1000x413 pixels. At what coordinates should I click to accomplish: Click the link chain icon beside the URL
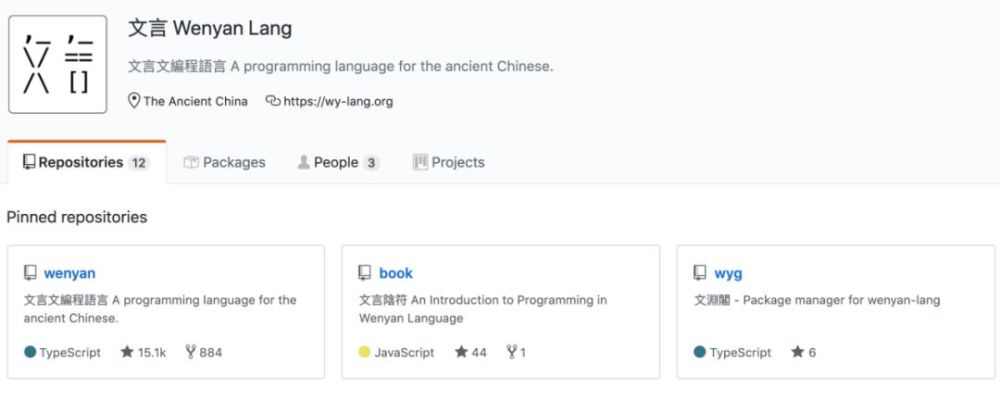point(273,101)
